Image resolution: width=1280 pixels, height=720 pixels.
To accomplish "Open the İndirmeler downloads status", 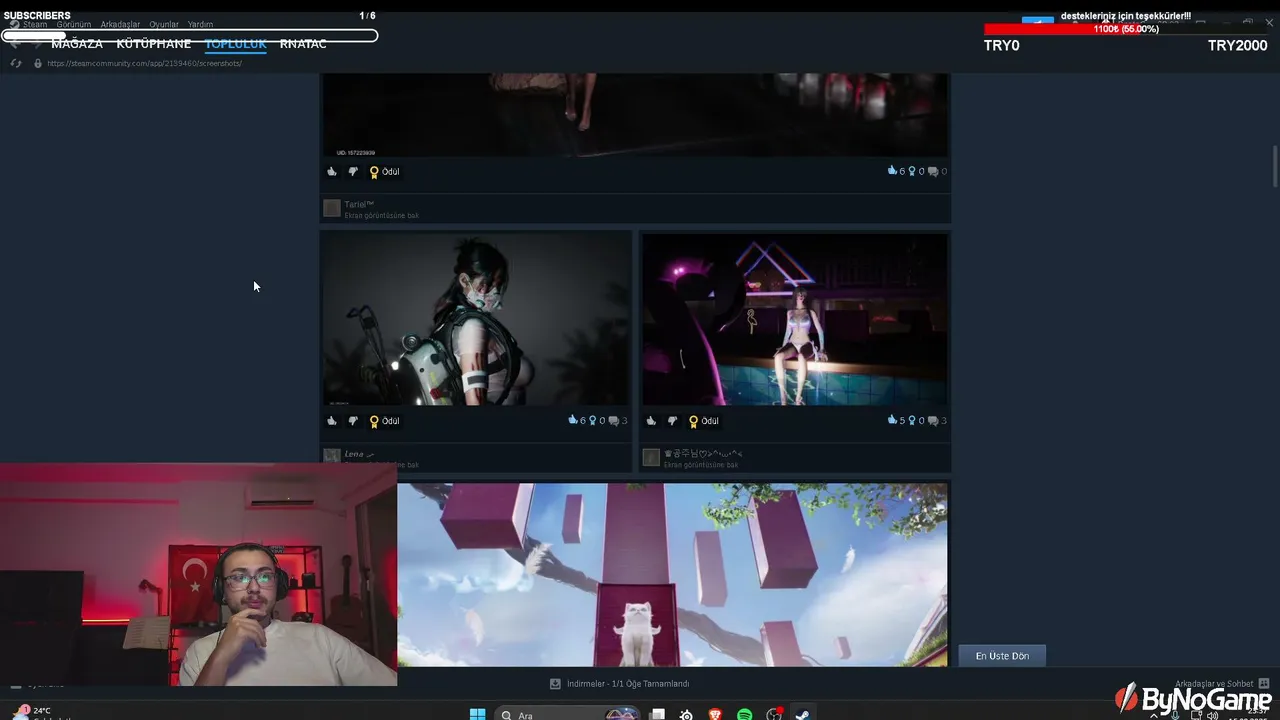I will click(628, 684).
